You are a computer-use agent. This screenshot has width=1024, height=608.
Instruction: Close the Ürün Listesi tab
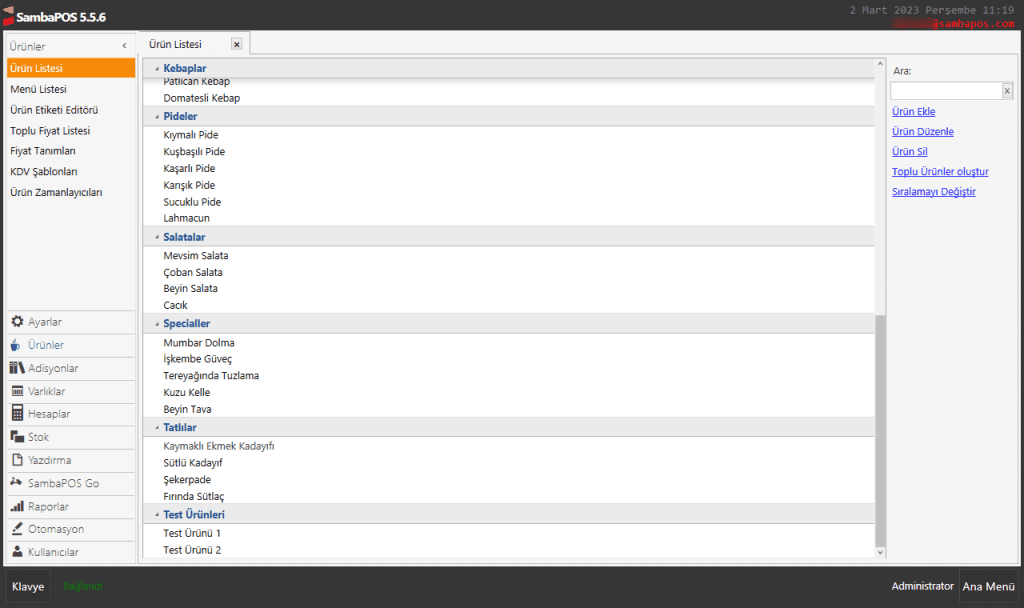click(236, 45)
